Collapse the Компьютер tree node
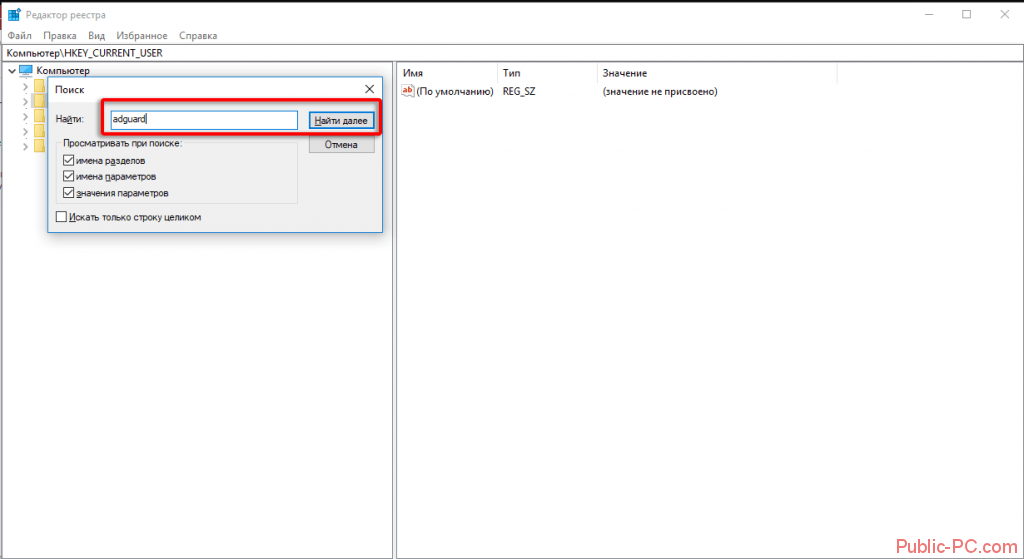 (x=10, y=71)
